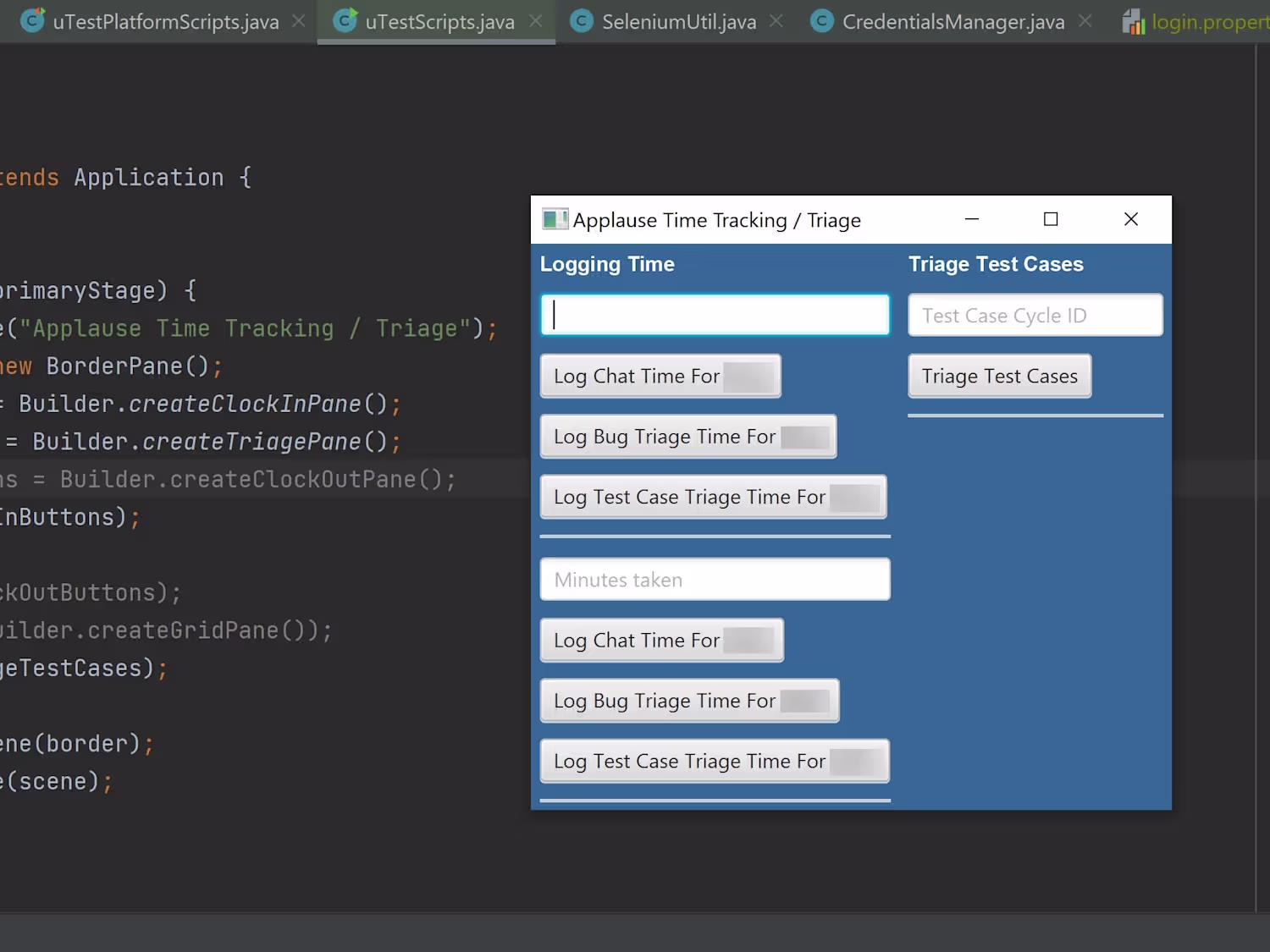Image resolution: width=1270 pixels, height=952 pixels.
Task: Click the CredentialsManager.java tab class icon
Action: point(822,21)
